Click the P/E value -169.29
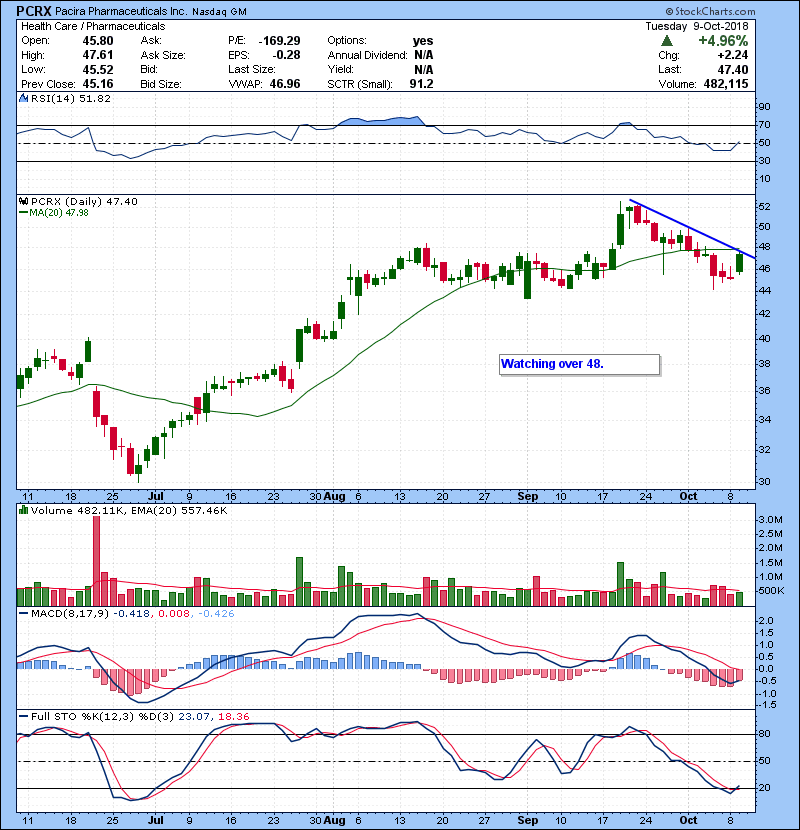The width and height of the screenshot is (800, 830). click(x=280, y=41)
